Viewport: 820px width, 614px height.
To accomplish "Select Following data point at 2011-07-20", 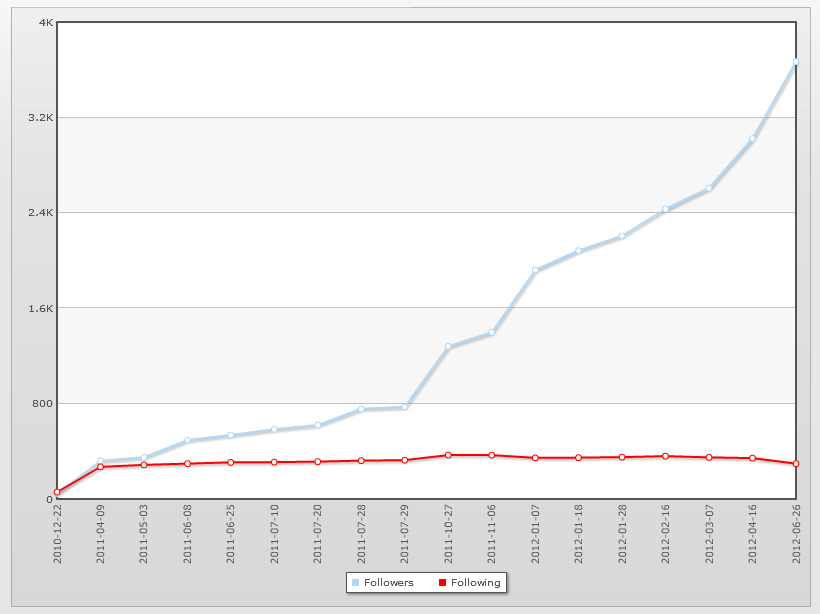I will (318, 462).
